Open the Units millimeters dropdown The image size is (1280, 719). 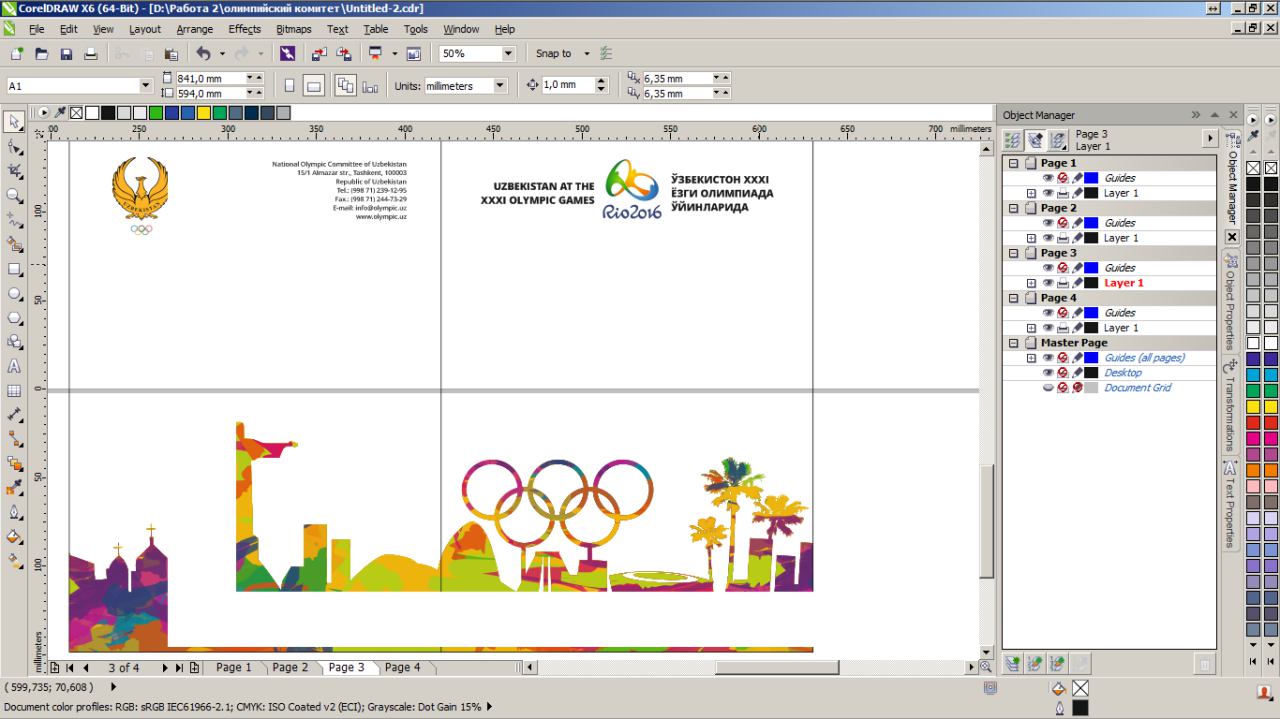point(500,86)
